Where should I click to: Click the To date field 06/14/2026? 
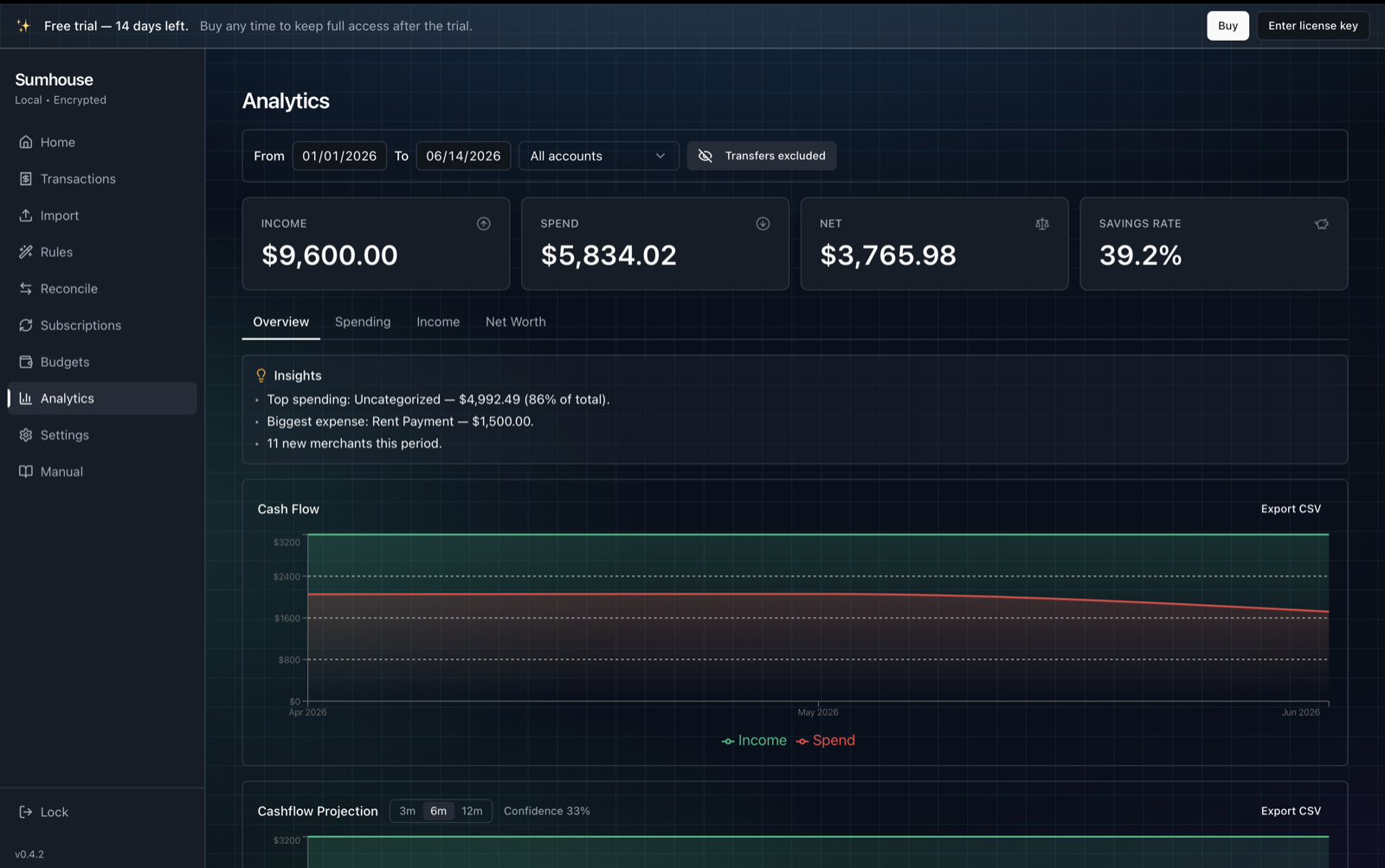point(463,156)
